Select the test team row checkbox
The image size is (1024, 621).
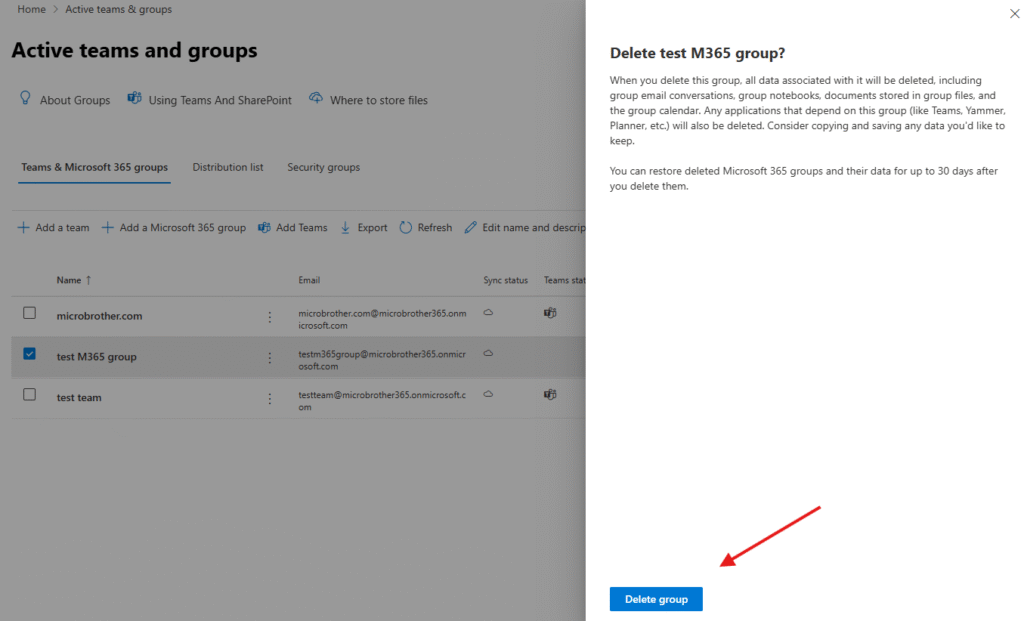pos(29,395)
